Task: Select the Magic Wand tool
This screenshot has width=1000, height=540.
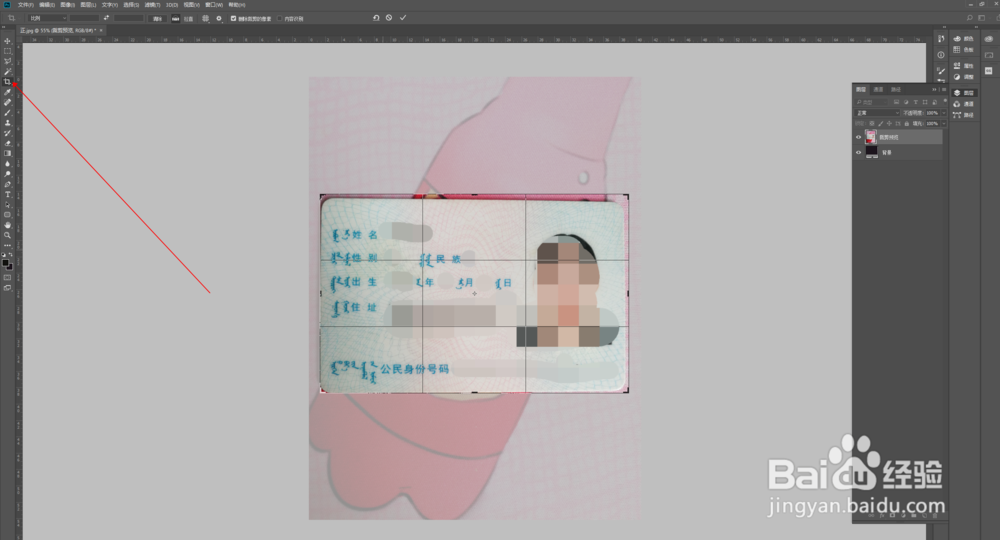Action: pyautogui.click(x=8, y=71)
